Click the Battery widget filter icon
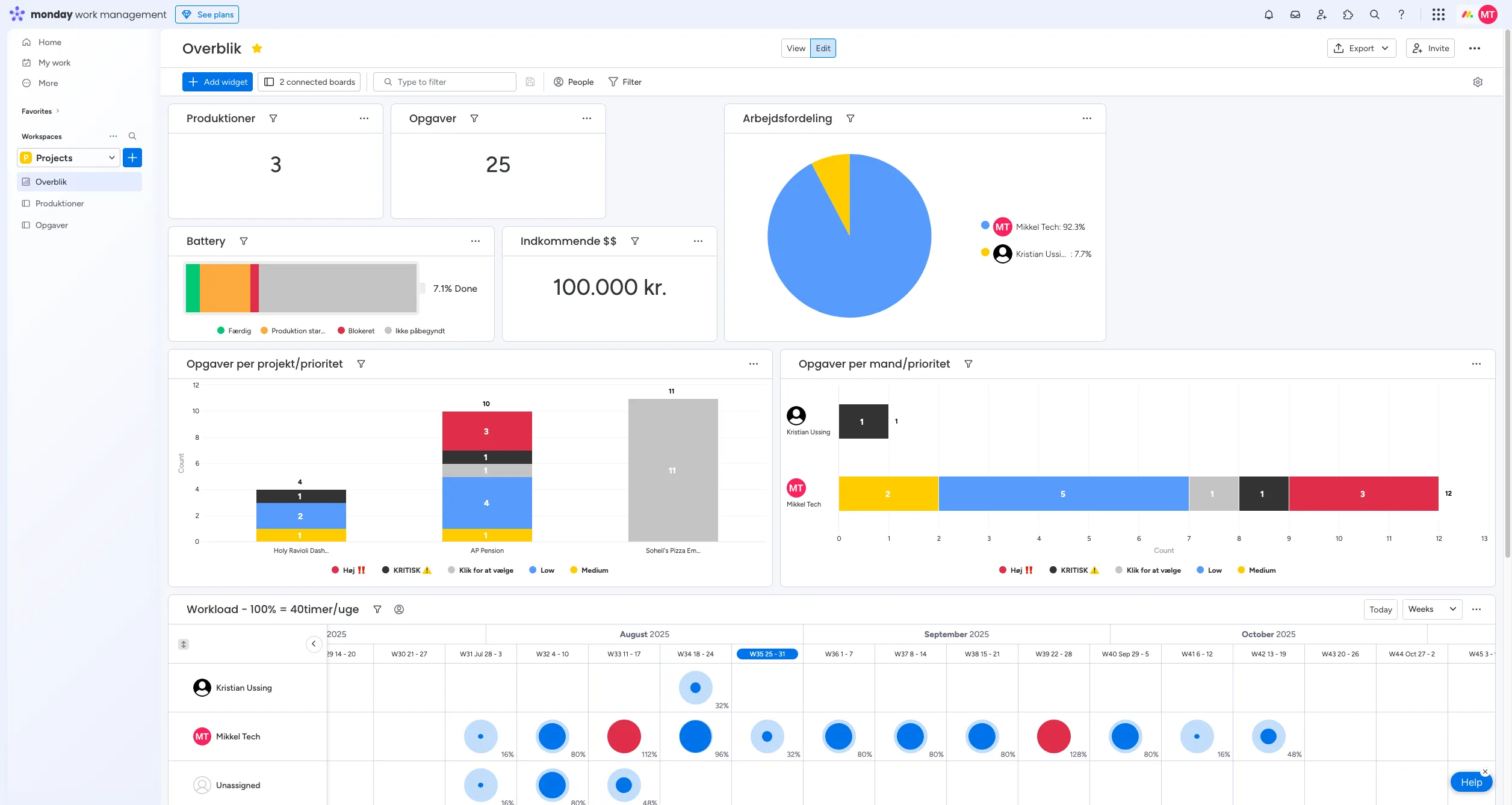Image resolution: width=1512 pixels, height=805 pixels. point(244,241)
